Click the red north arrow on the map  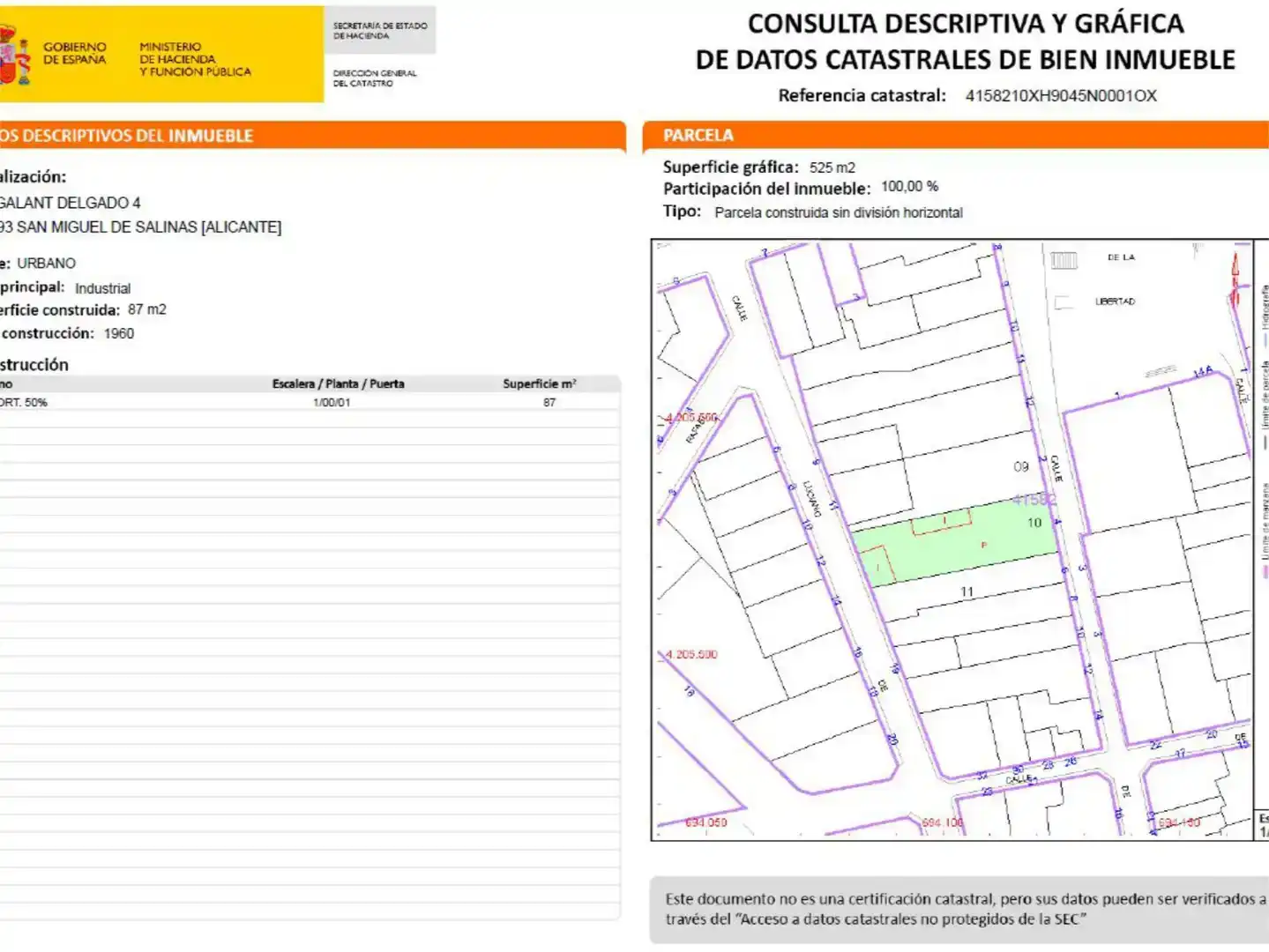click(x=1235, y=278)
